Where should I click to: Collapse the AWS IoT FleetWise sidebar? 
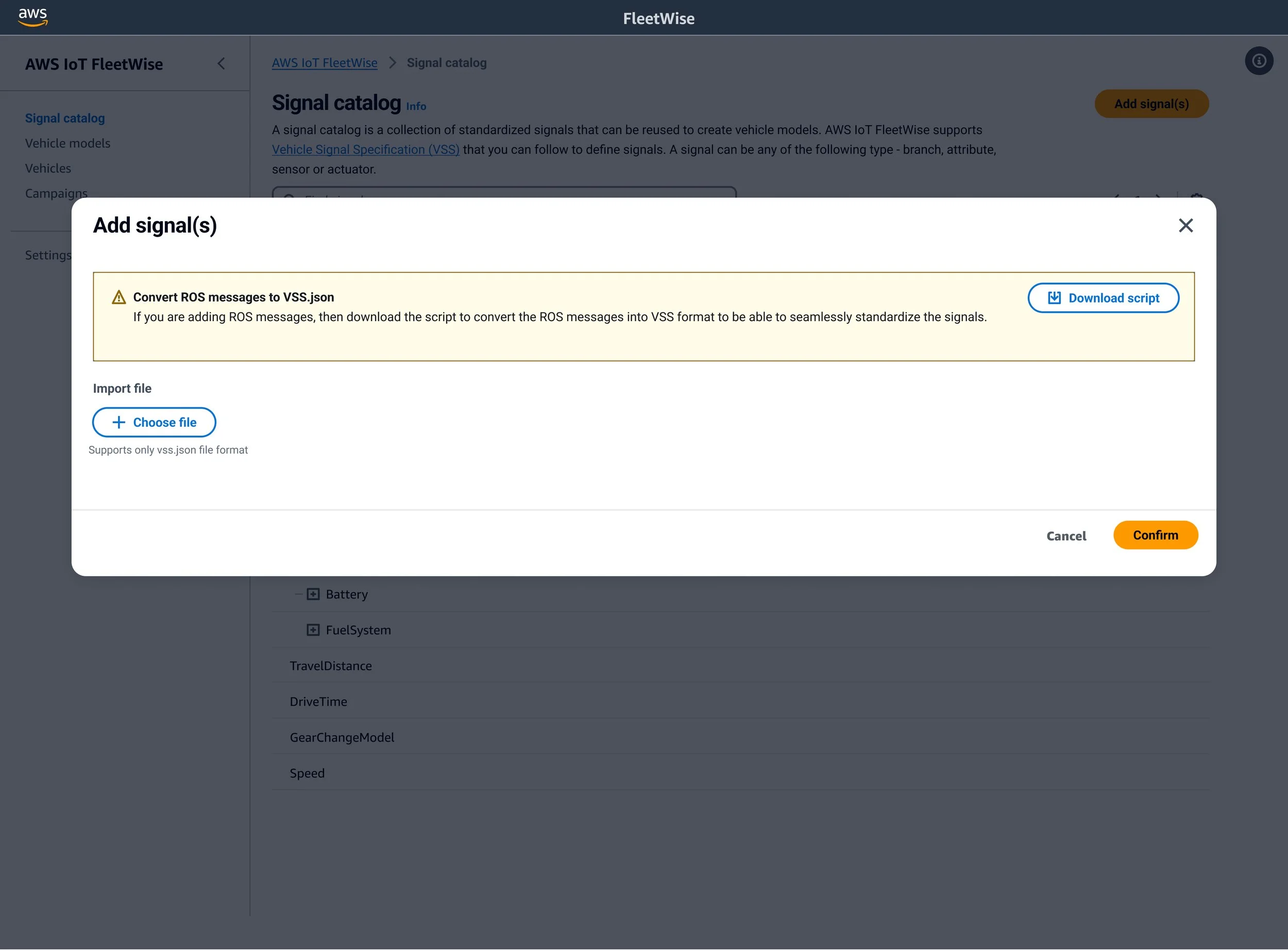coord(221,64)
